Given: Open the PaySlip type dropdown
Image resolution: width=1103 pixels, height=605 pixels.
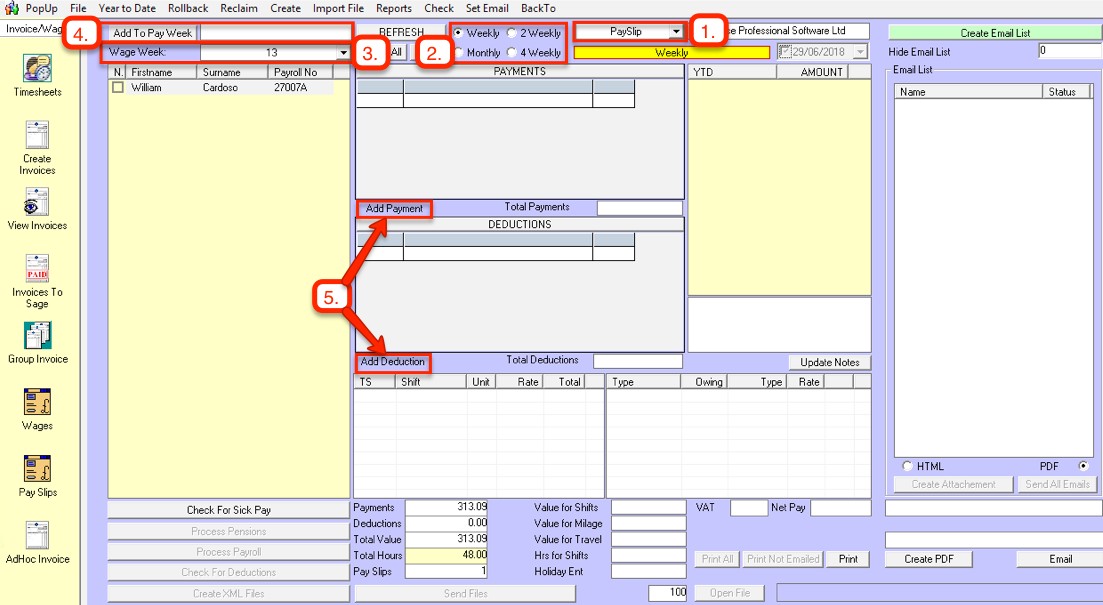Looking at the screenshot, I should (676, 32).
